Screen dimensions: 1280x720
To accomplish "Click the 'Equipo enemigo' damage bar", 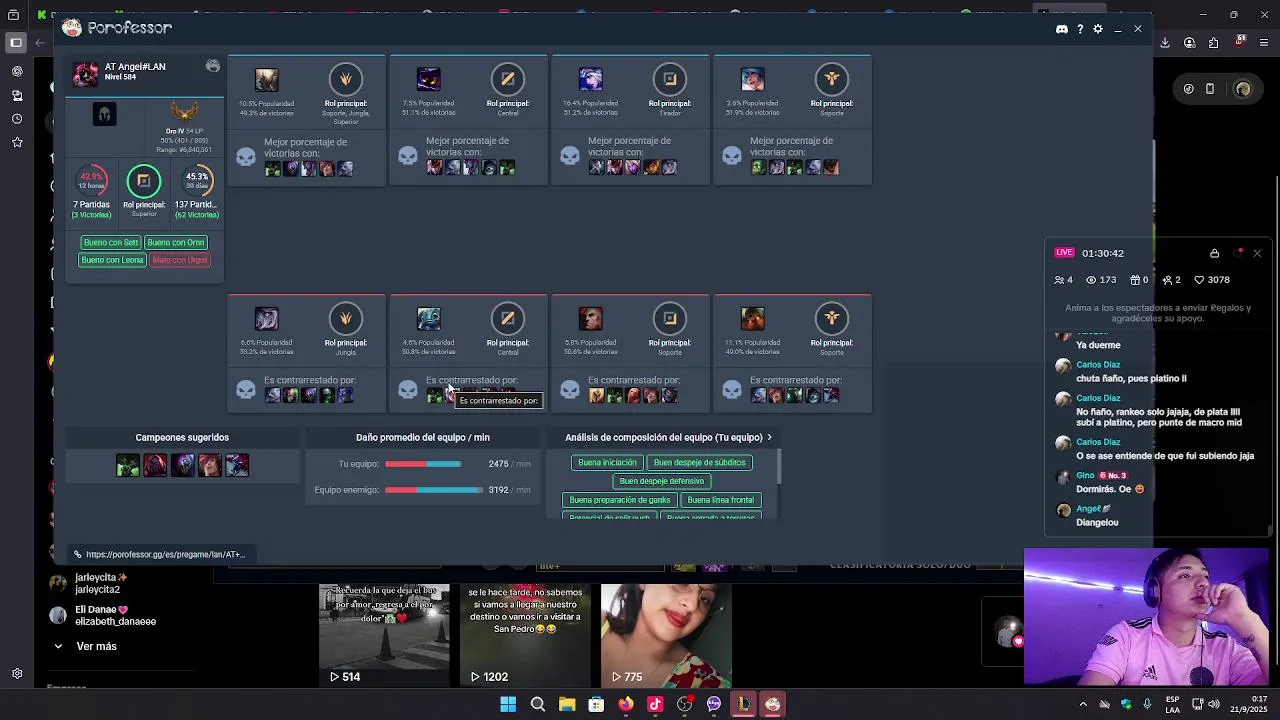I will pyautogui.click(x=434, y=490).
